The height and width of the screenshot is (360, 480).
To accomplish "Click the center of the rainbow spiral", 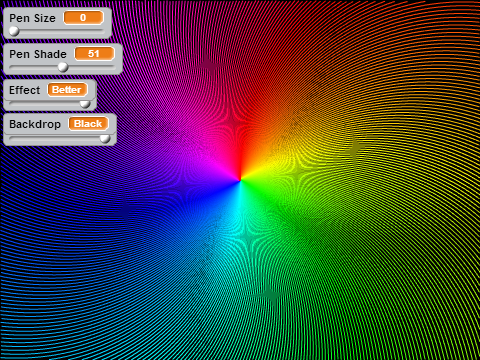I will (240, 180).
